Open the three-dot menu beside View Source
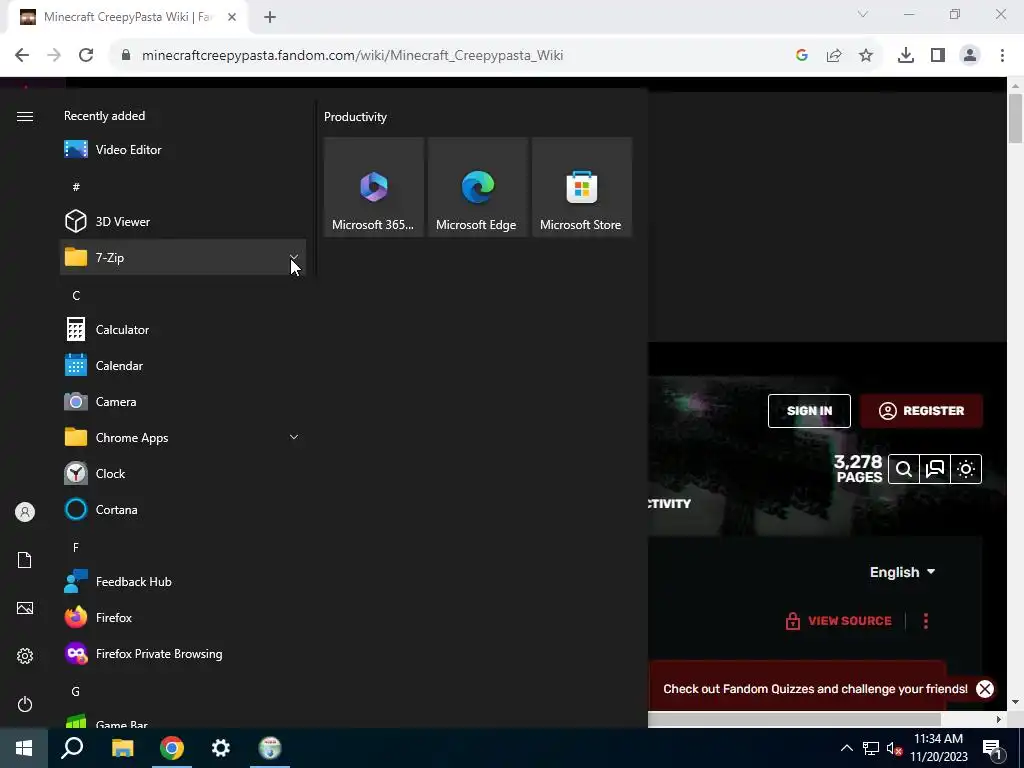This screenshot has width=1024, height=768. click(925, 621)
